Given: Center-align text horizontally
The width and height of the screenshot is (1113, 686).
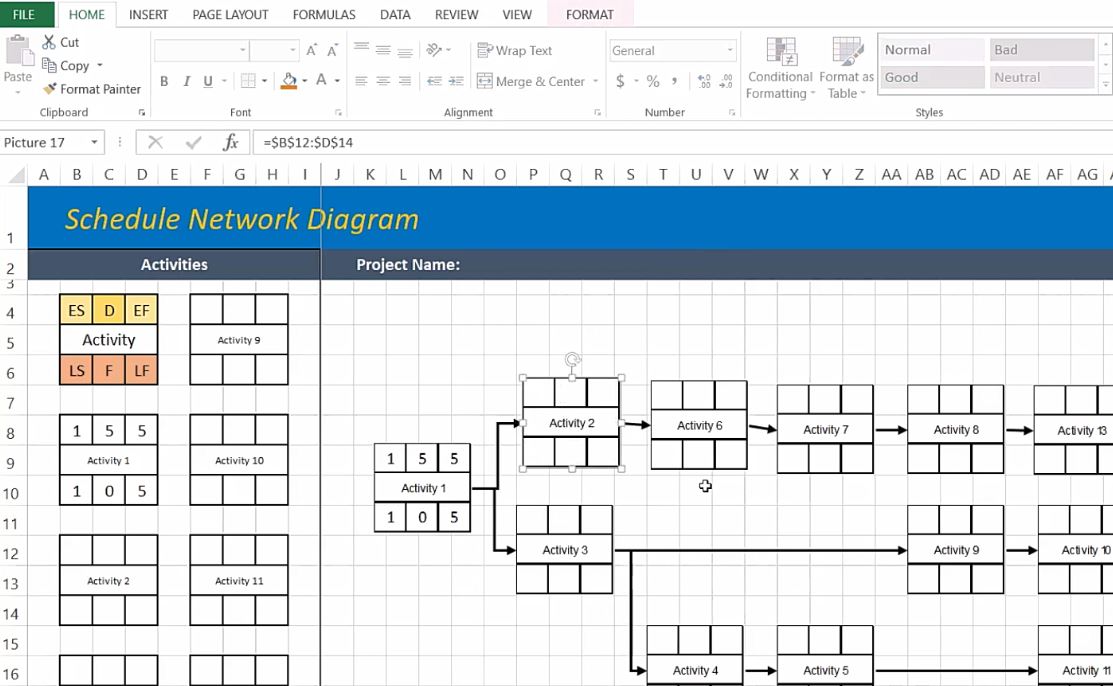Looking at the screenshot, I should click(x=383, y=81).
